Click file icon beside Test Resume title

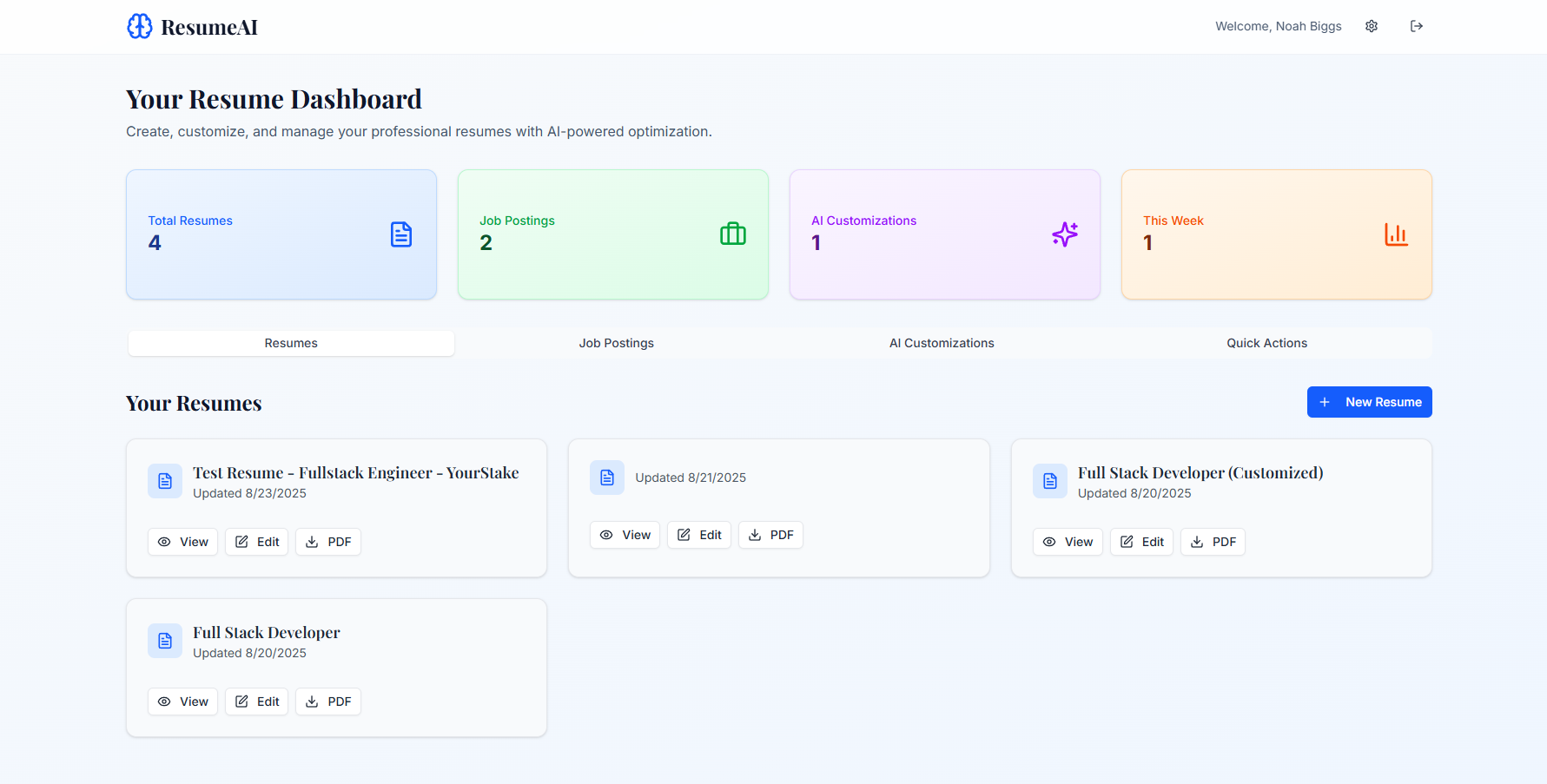click(165, 481)
